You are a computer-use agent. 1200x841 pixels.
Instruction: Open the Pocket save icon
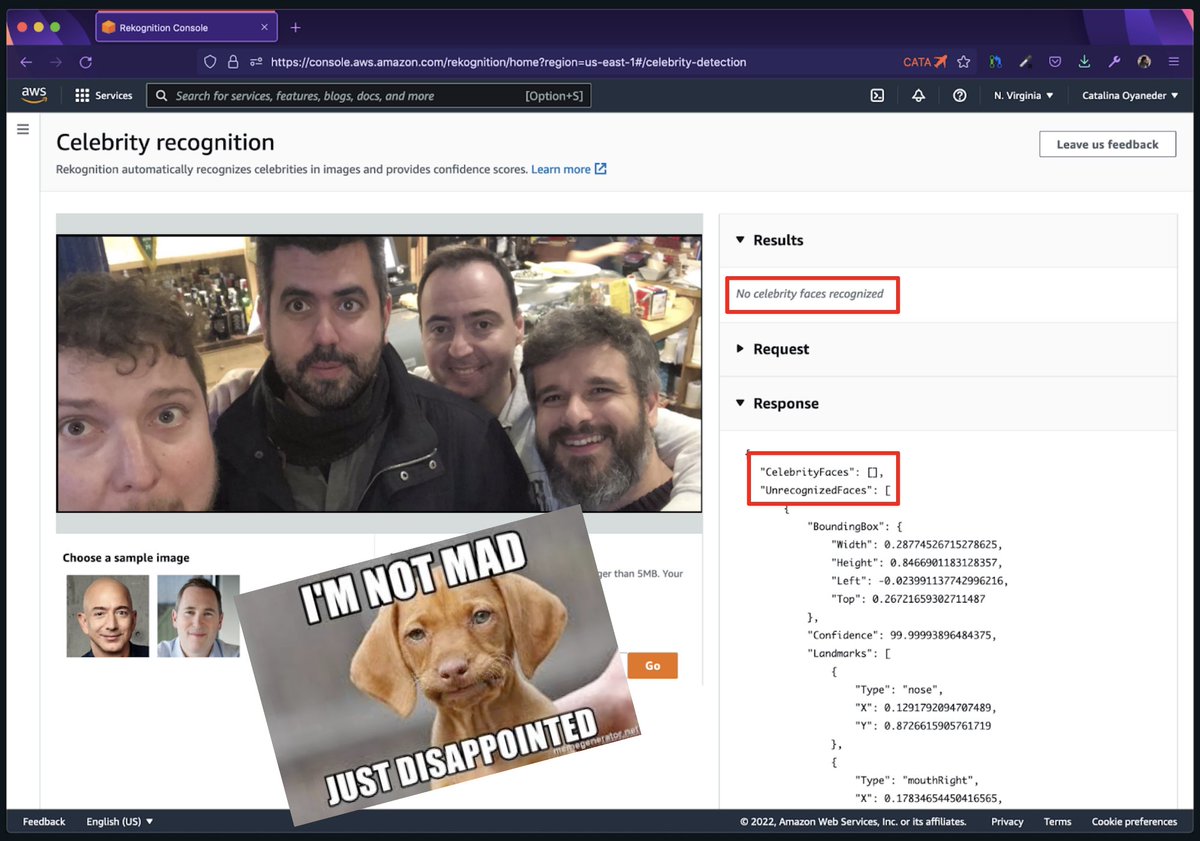pos(1055,61)
